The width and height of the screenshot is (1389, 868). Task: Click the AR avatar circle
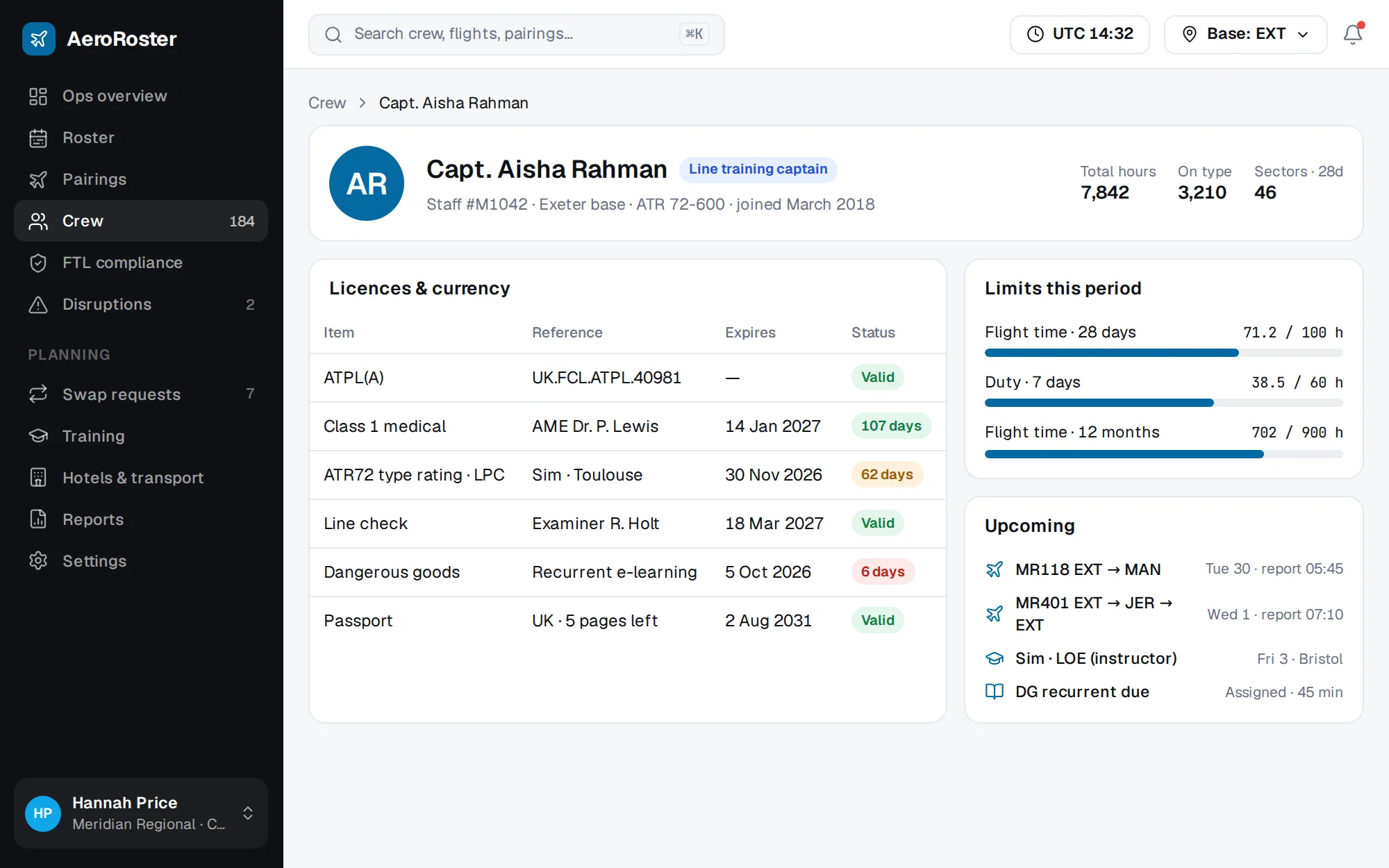point(367,183)
